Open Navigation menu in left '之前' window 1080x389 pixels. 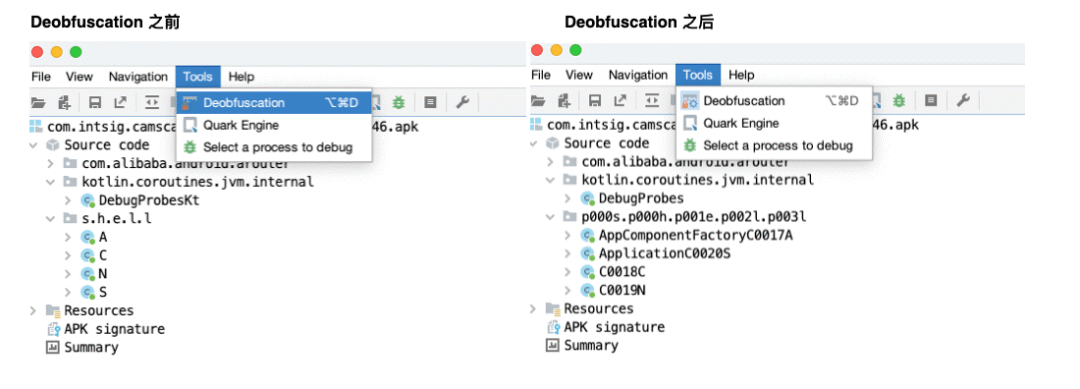point(138,76)
